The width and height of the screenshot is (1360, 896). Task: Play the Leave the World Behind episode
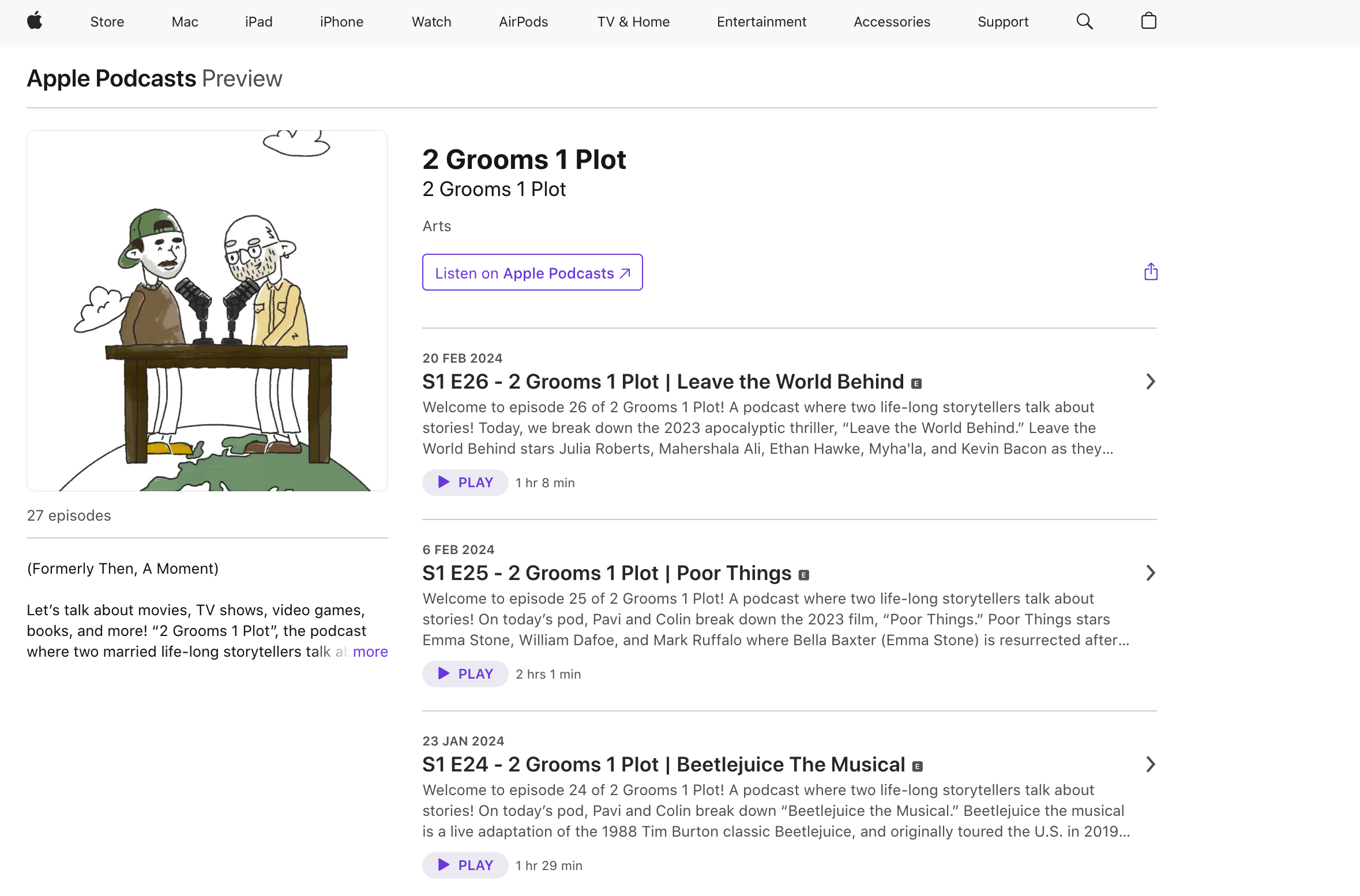point(465,483)
